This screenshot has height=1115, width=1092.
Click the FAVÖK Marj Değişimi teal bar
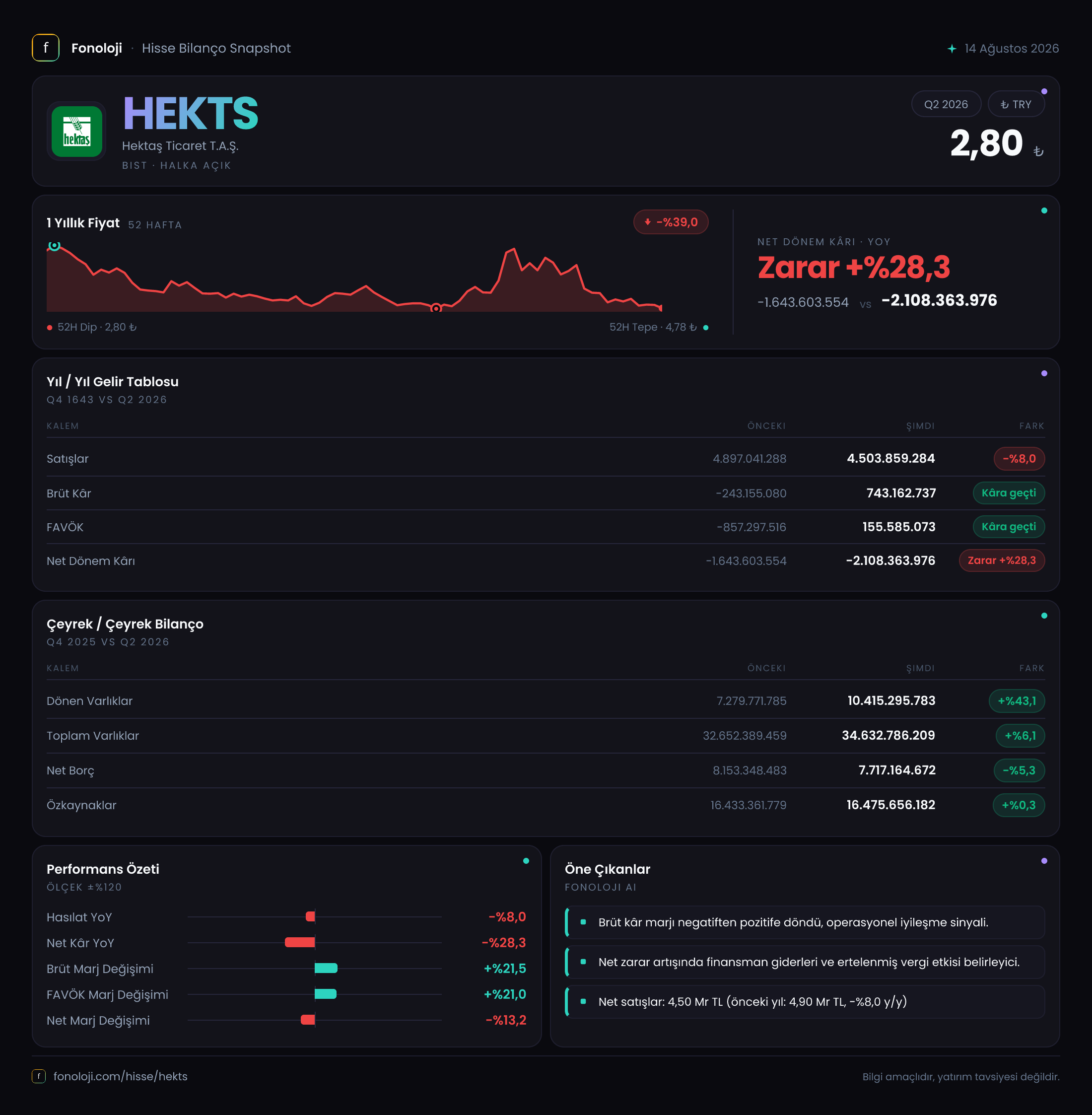click(325, 994)
